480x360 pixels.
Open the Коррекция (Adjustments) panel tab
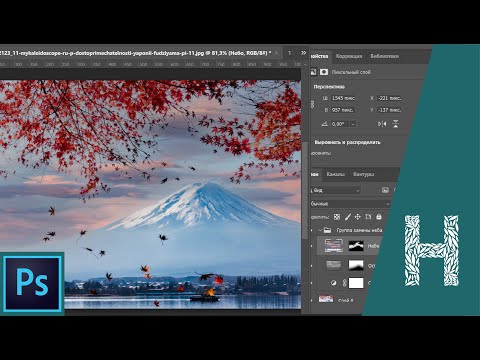[349, 56]
